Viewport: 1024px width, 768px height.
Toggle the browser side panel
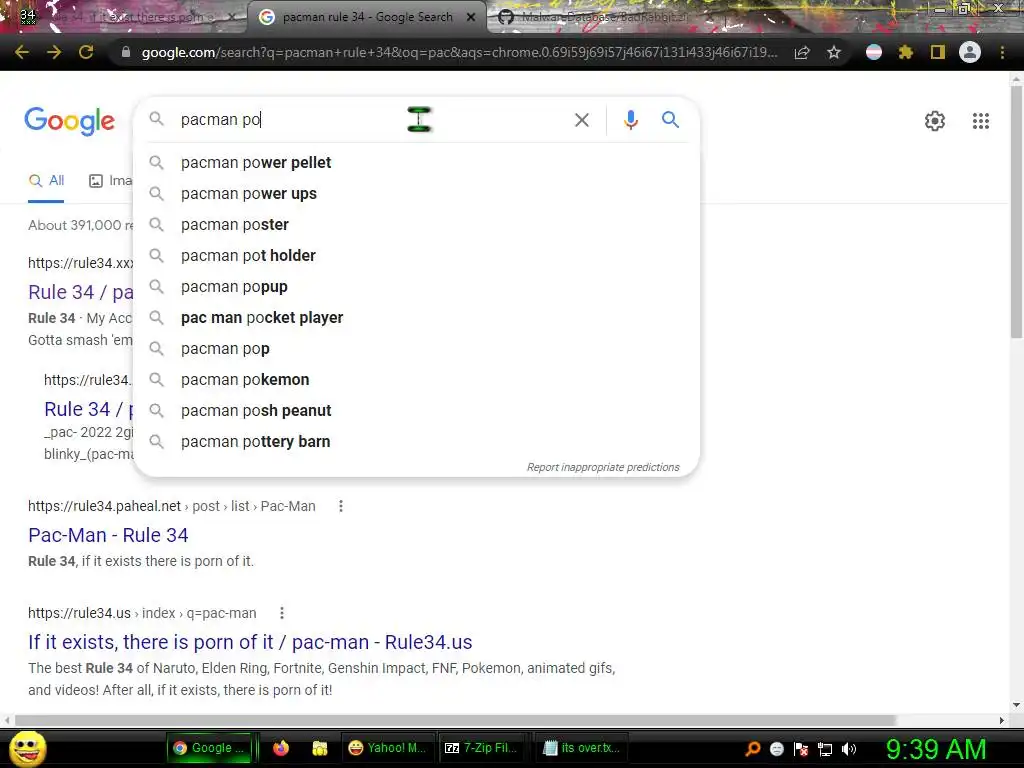[938, 52]
